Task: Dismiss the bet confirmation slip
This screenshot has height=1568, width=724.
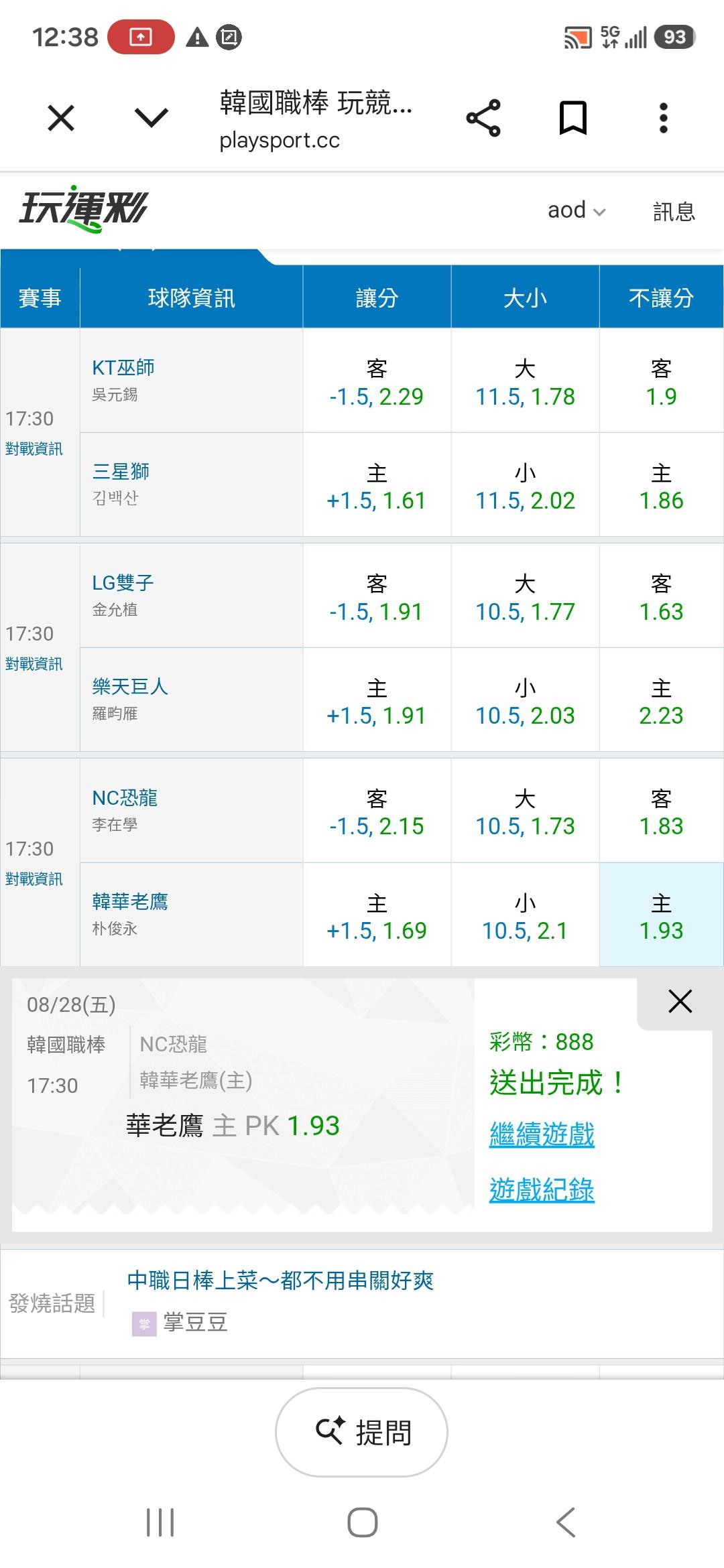Action: point(680,1001)
